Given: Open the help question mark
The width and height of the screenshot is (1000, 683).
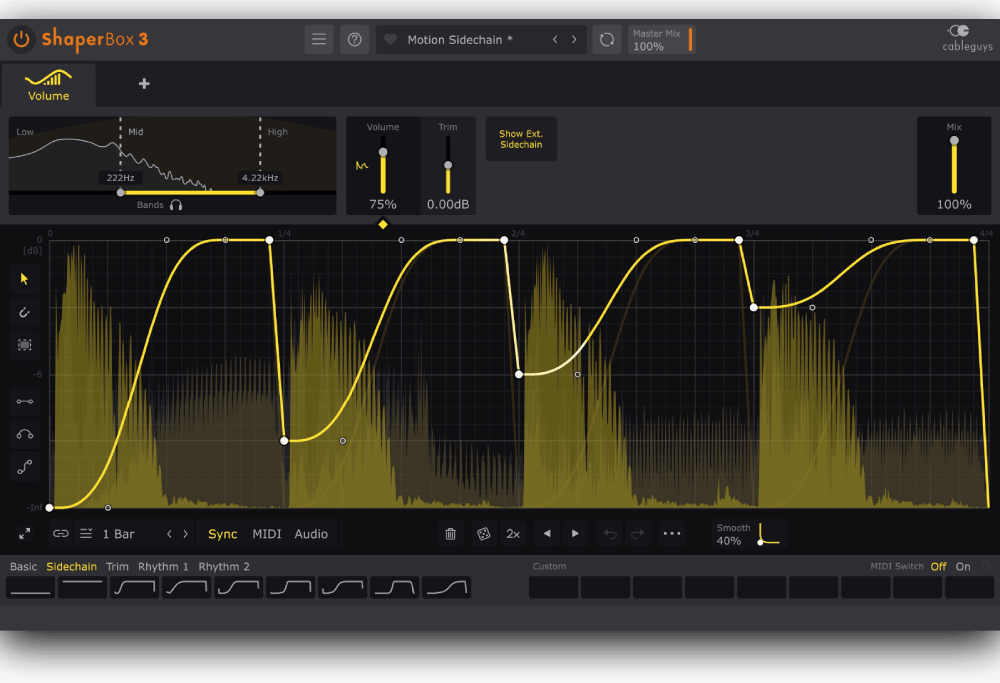Looking at the screenshot, I should tap(355, 40).
